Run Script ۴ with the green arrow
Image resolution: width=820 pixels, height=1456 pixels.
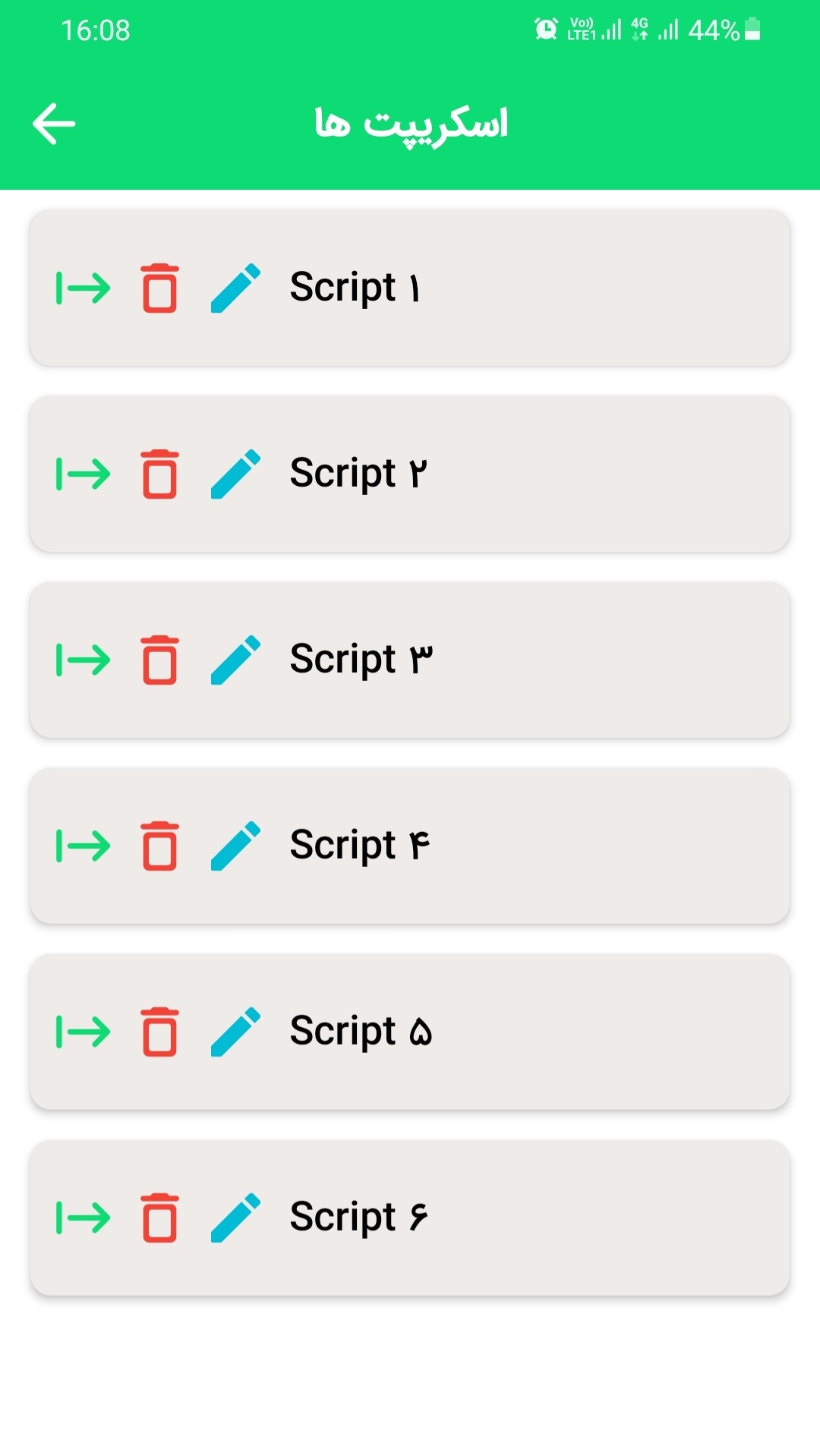[84, 846]
